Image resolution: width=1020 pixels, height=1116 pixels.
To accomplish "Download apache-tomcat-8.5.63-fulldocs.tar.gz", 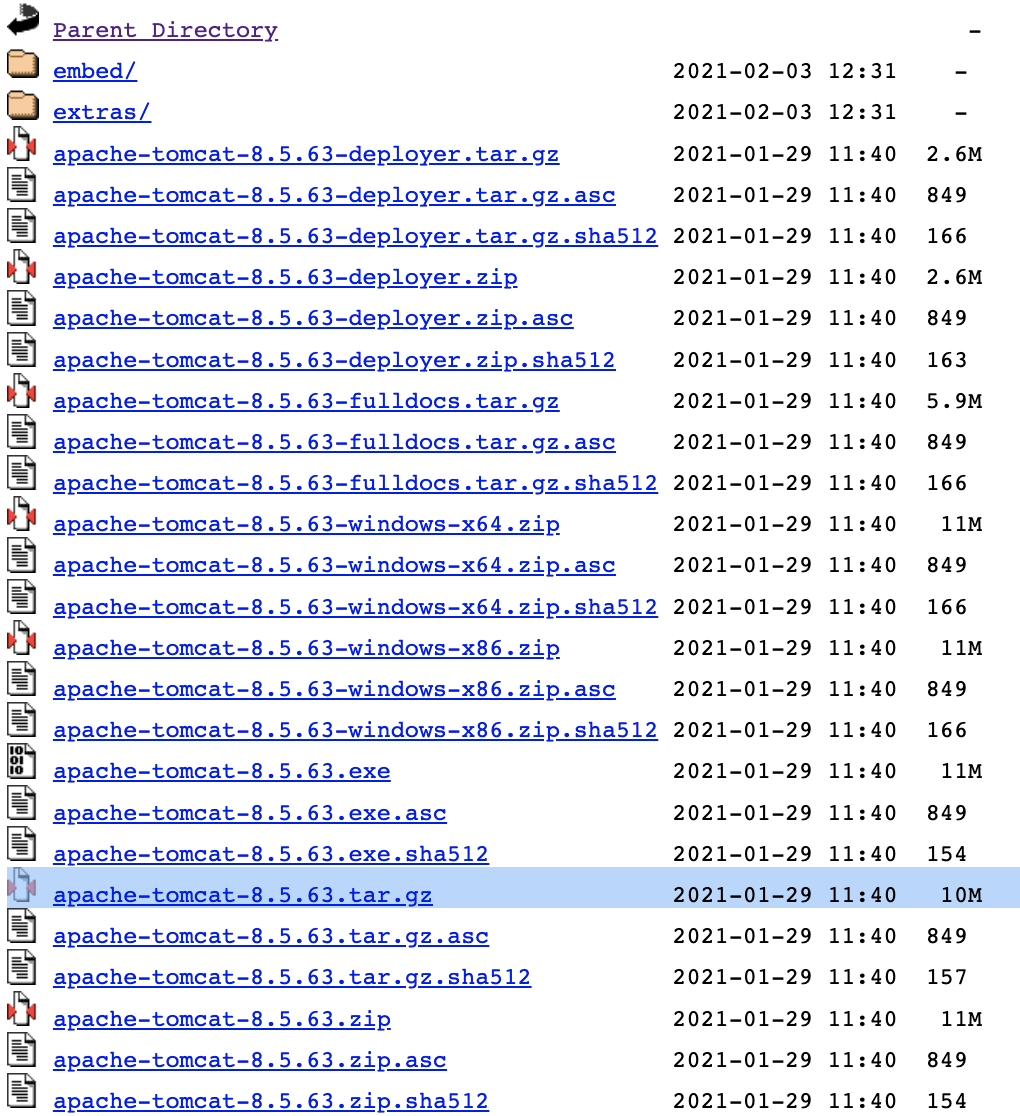I will click(306, 401).
